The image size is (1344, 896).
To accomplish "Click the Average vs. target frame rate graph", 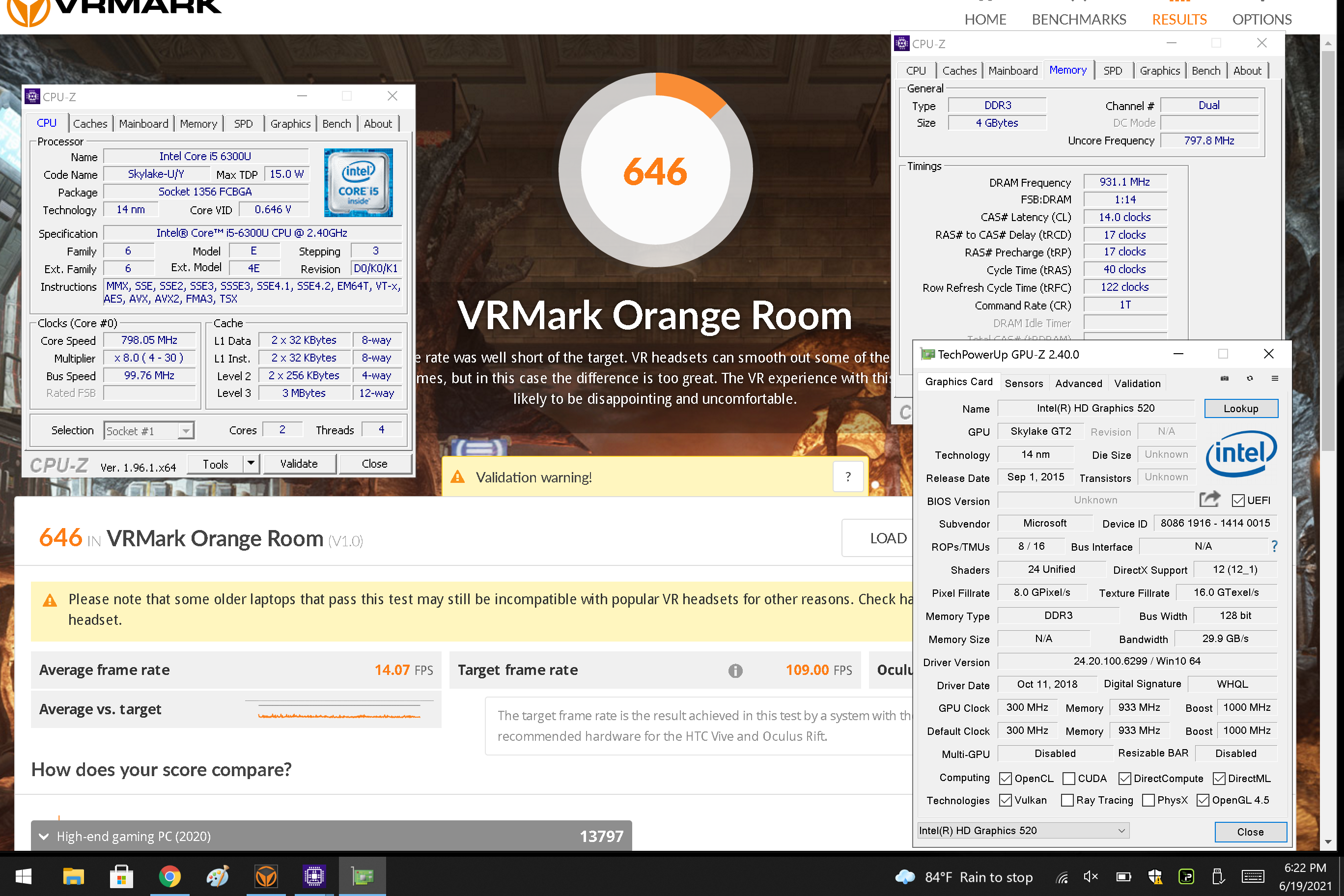I will (x=339, y=709).
